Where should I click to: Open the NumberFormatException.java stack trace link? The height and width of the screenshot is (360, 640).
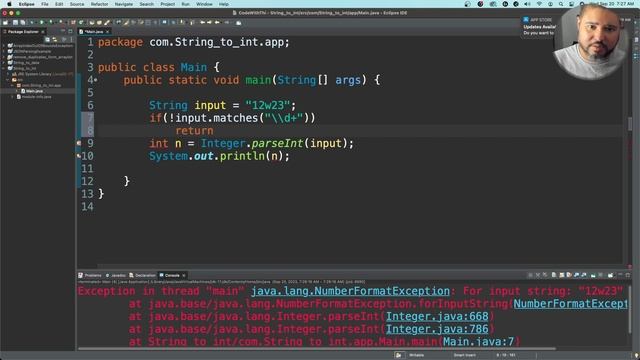[570, 304]
